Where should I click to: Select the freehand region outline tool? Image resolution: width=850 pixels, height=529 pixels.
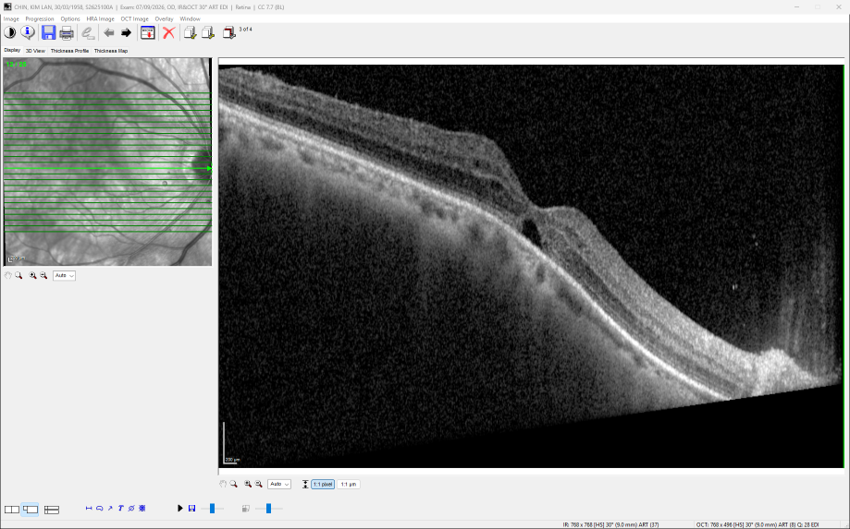tap(100, 508)
